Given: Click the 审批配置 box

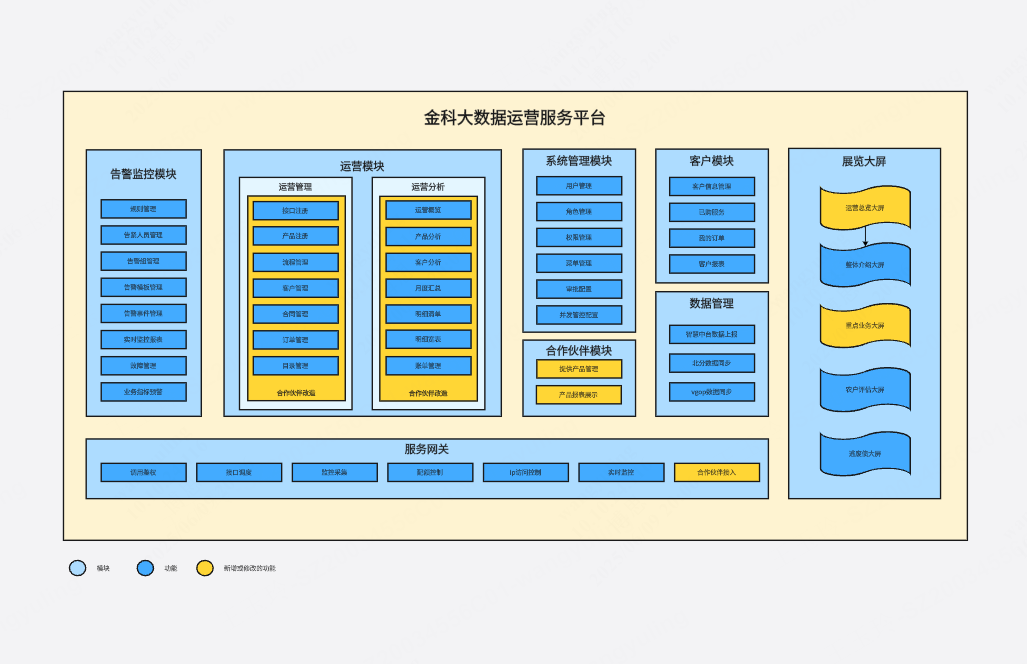Looking at the screenshot, I should (x=579, y=289).
